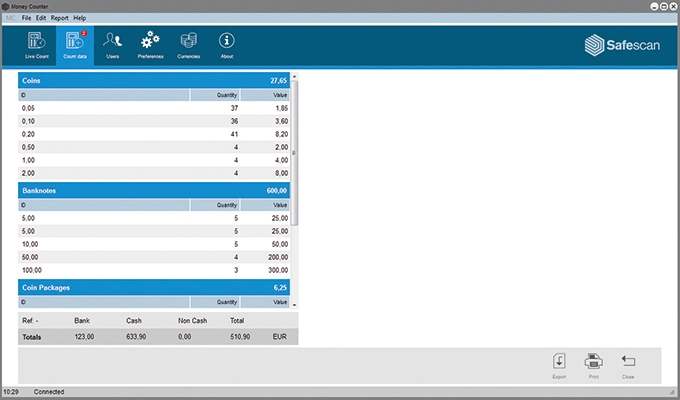The width and height of the screenshot is (680, 400).
Task: Open the Edit menu
Action: point(41,18)
